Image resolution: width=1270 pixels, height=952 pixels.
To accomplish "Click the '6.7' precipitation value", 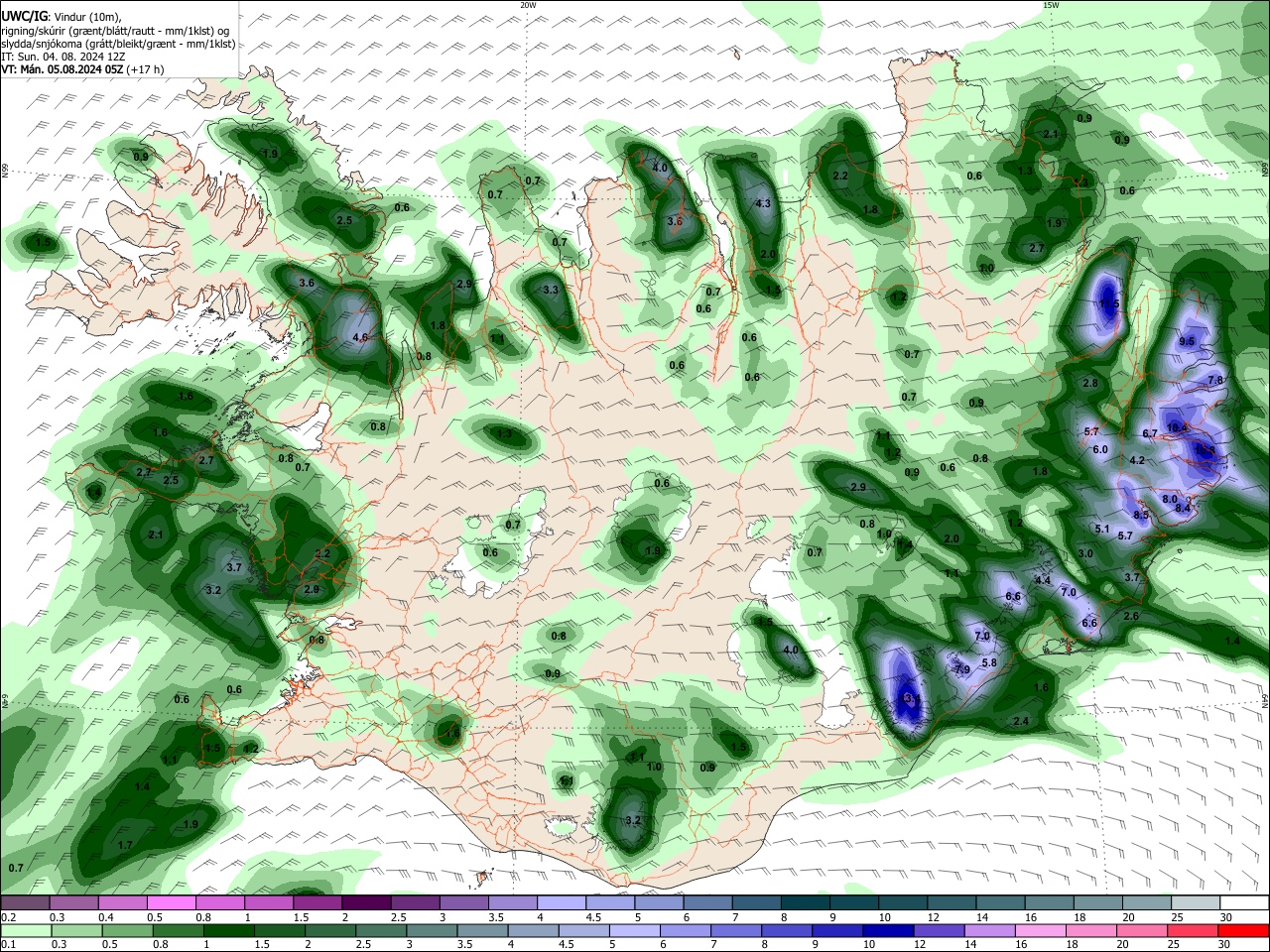I will [x=1151, y=433].
